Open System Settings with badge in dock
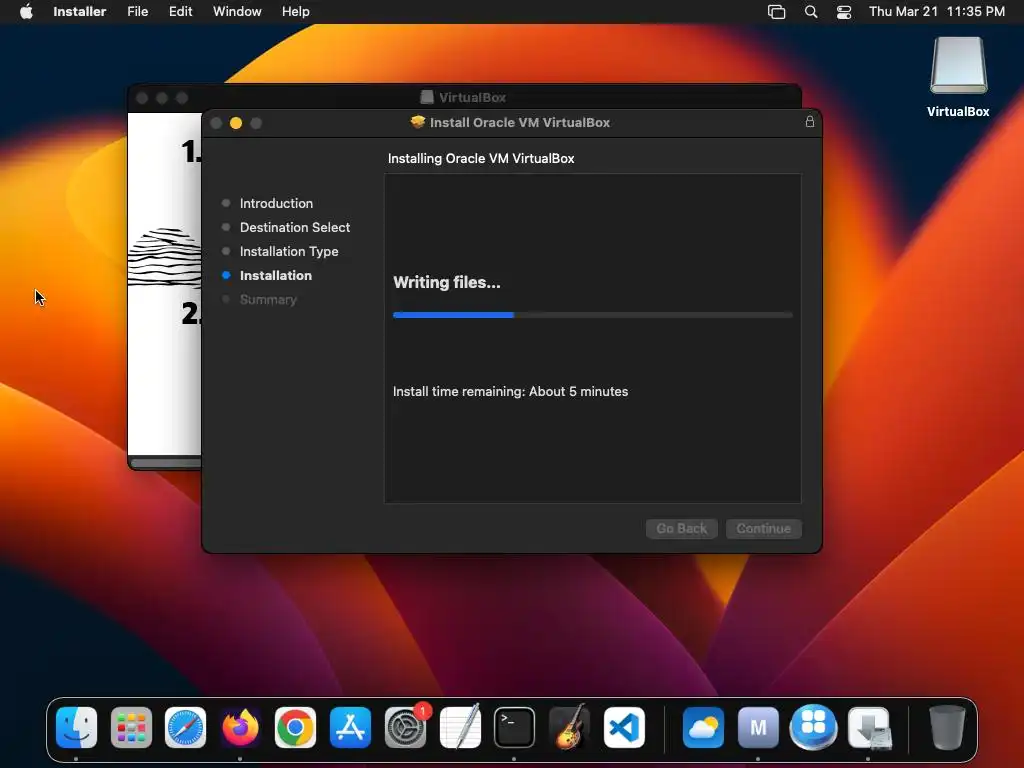 tap(405, 728)
